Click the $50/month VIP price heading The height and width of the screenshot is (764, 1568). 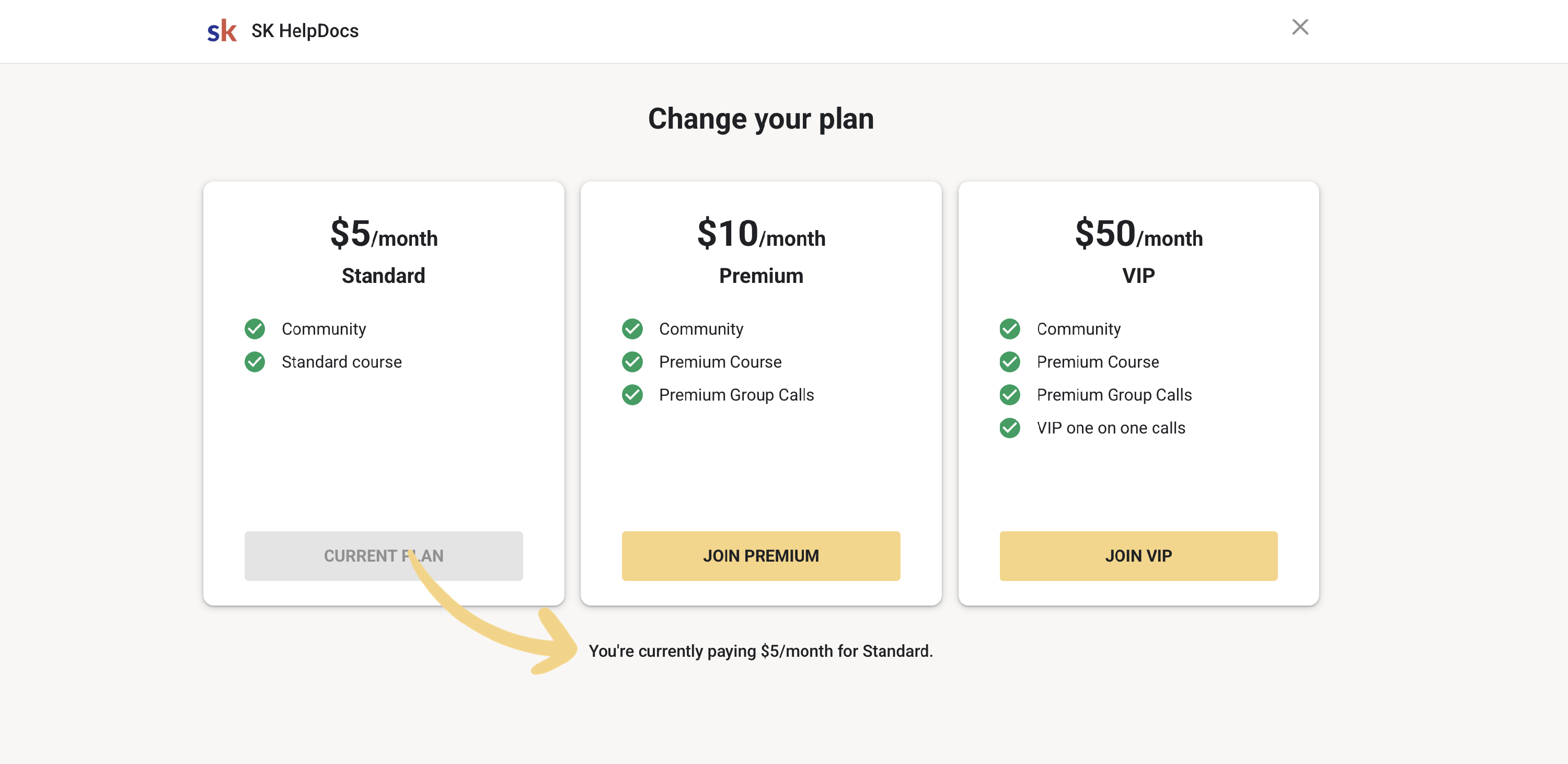point(1138,234)
